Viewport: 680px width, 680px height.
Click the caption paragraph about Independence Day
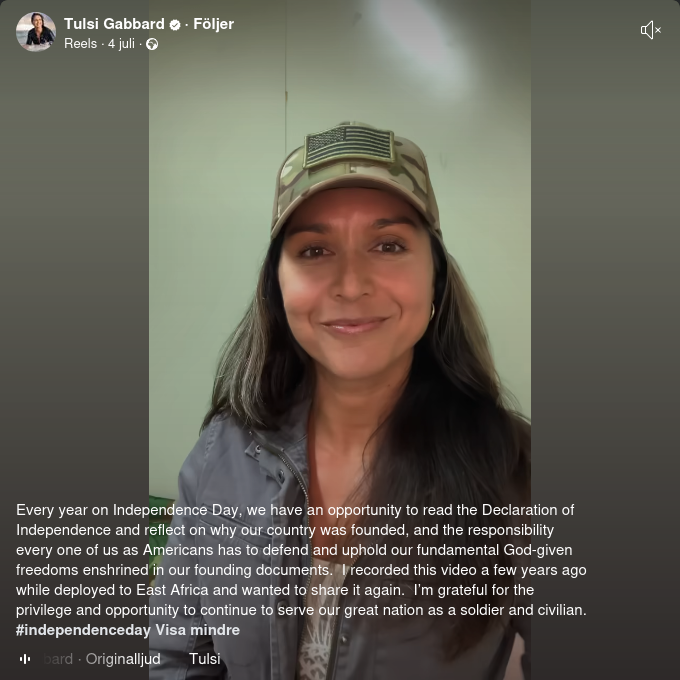[x=301, y=560]
